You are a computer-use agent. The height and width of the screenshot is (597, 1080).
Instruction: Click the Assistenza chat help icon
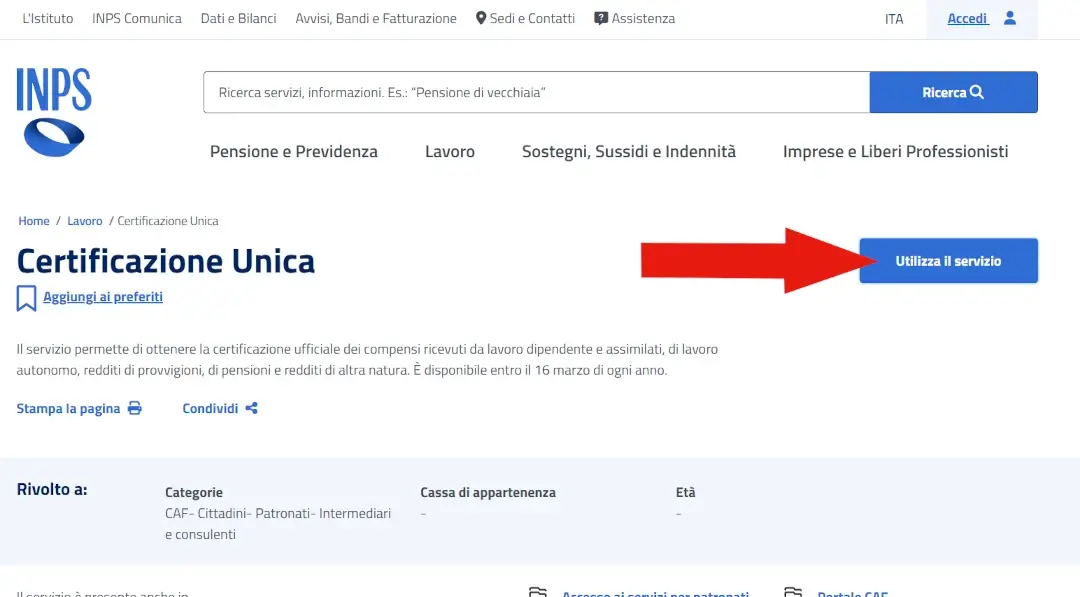pyautogui.click(x=601, y=19)
